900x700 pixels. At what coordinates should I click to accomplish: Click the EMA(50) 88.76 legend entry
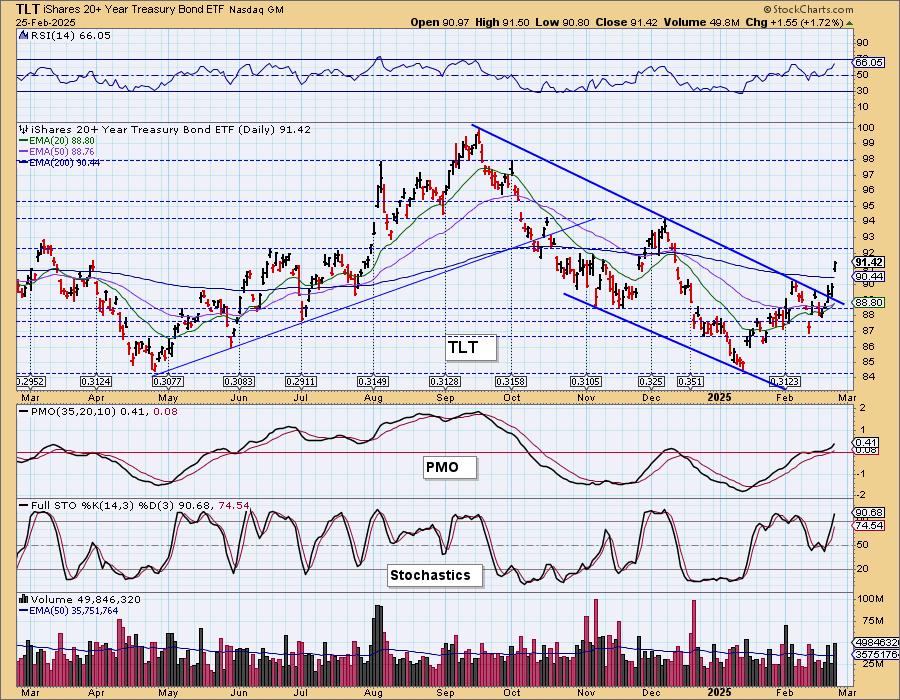(x=61, y=151)
